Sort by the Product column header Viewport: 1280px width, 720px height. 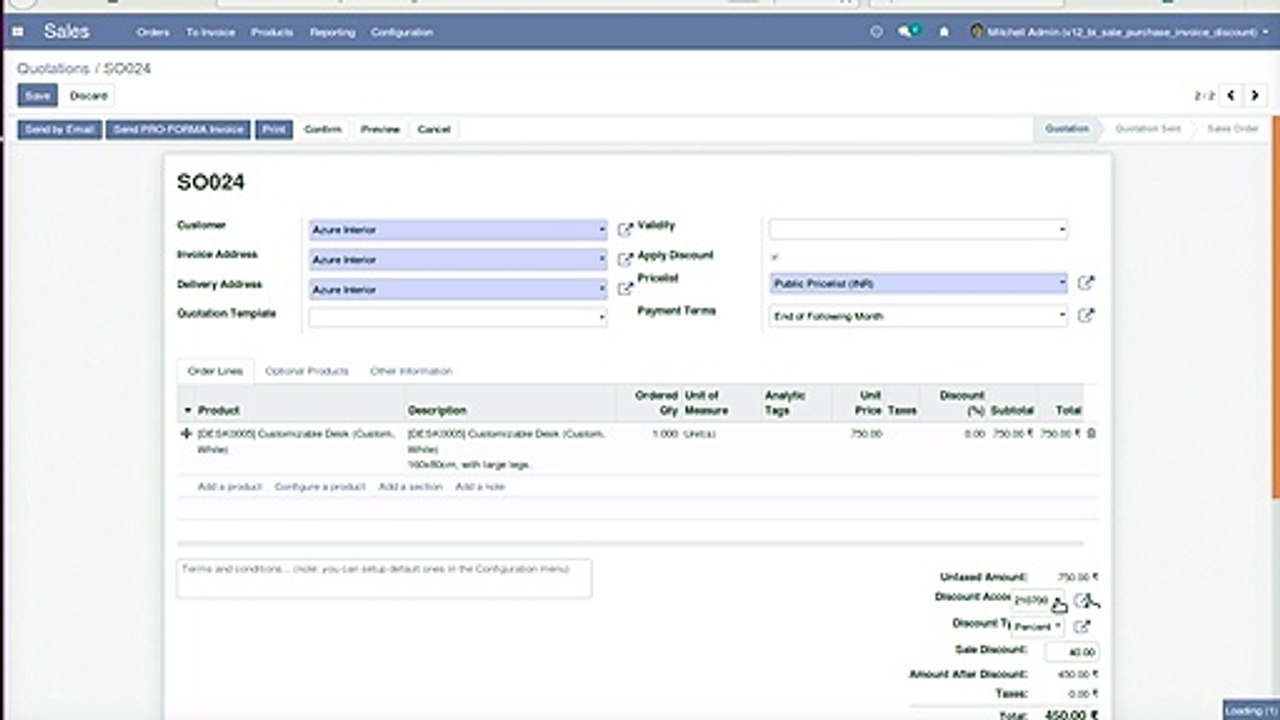[x=218, y=410]
